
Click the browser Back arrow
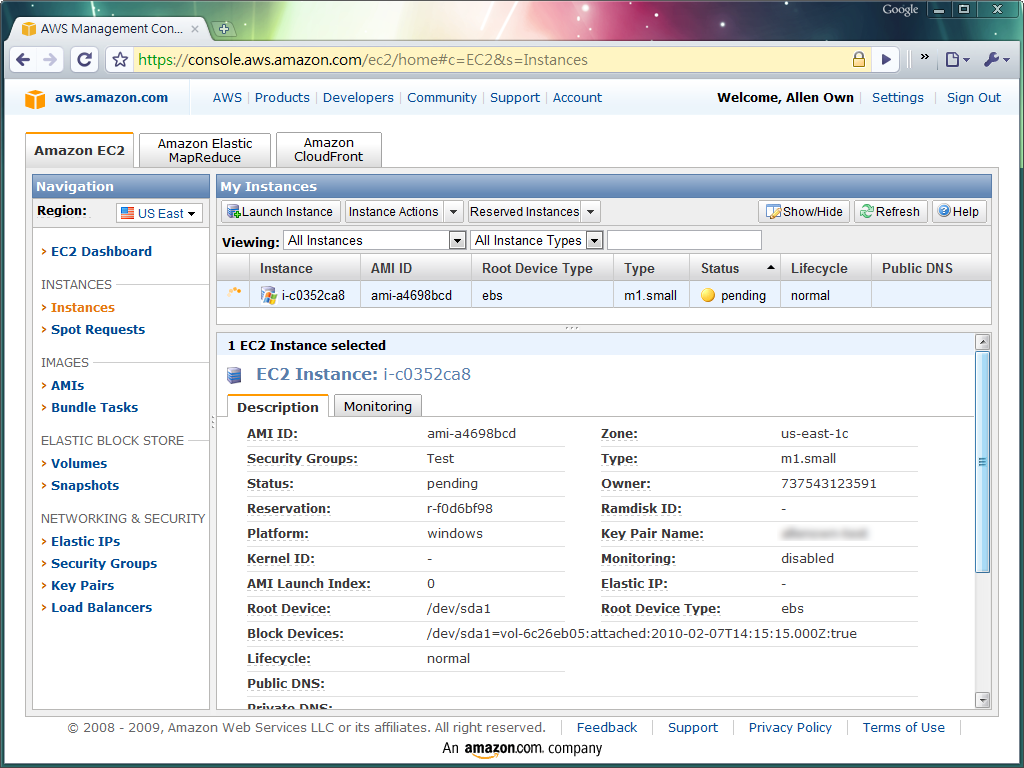24,60
